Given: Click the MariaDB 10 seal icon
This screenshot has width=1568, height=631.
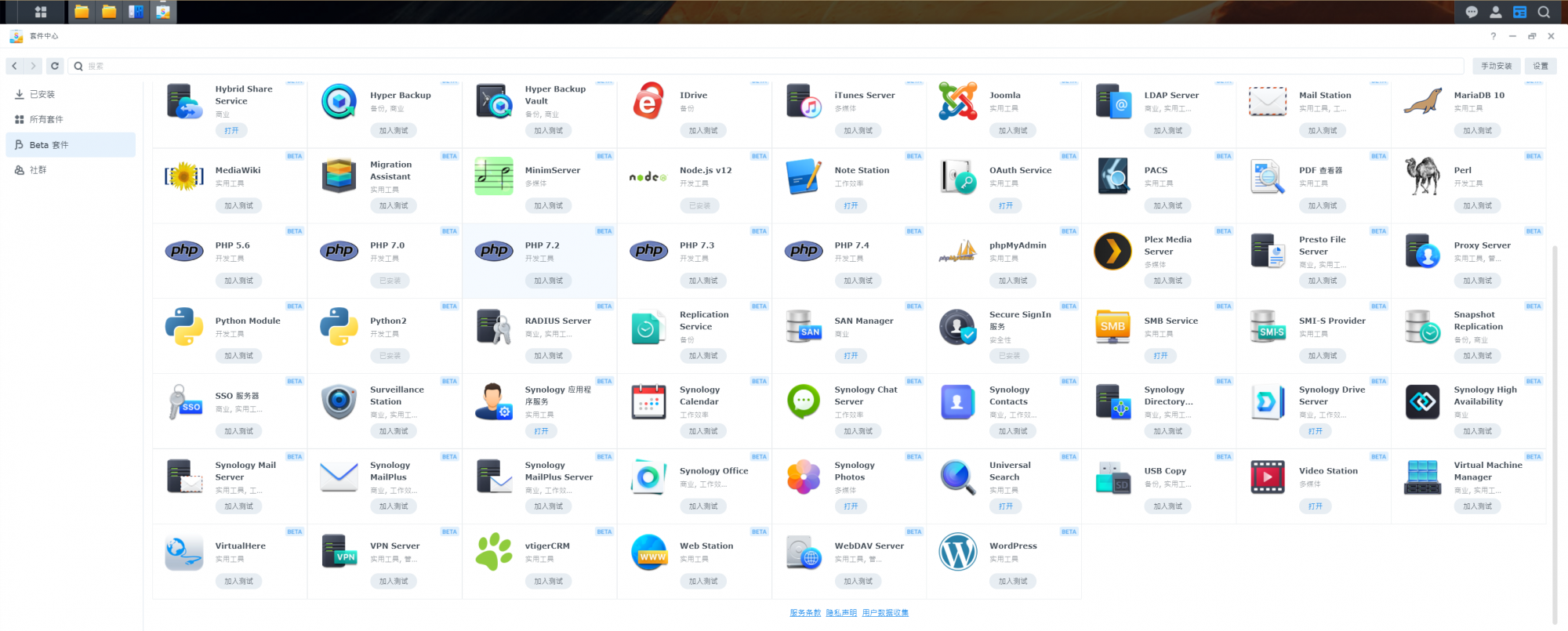Looking at the screenshot, I should 1422,101.
